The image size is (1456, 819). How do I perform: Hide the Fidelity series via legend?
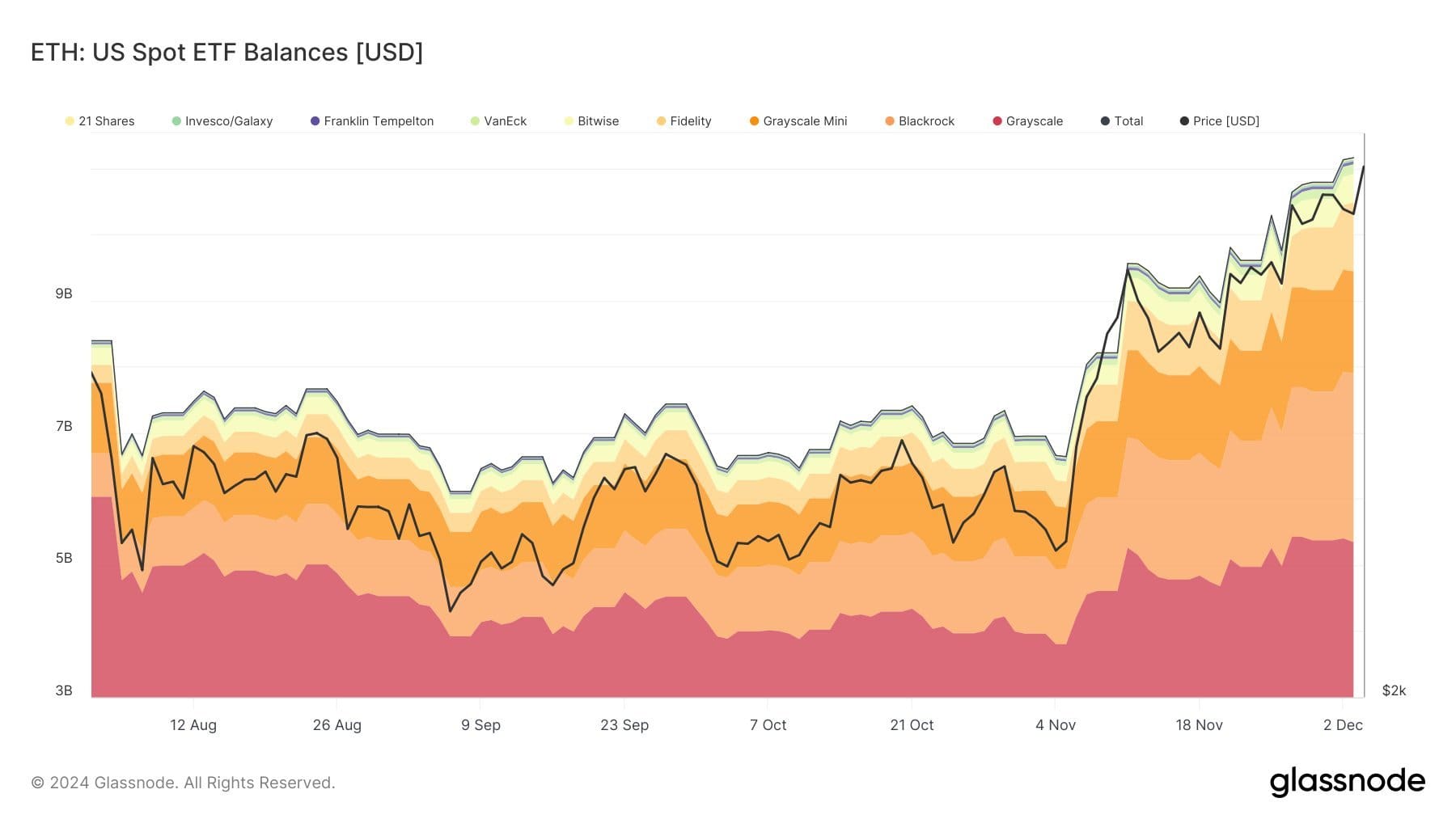click(684, 121)
